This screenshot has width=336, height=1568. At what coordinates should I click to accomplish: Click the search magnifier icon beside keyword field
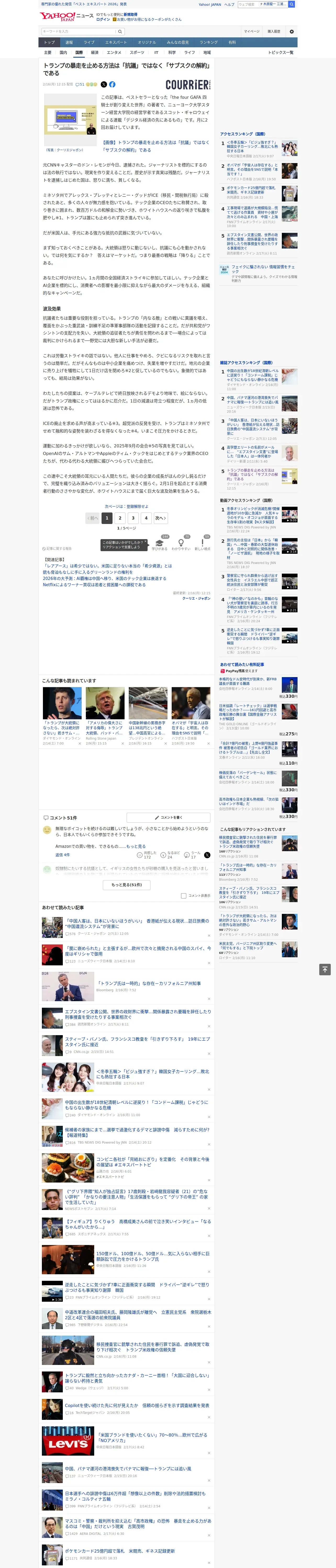click(120, 32)
